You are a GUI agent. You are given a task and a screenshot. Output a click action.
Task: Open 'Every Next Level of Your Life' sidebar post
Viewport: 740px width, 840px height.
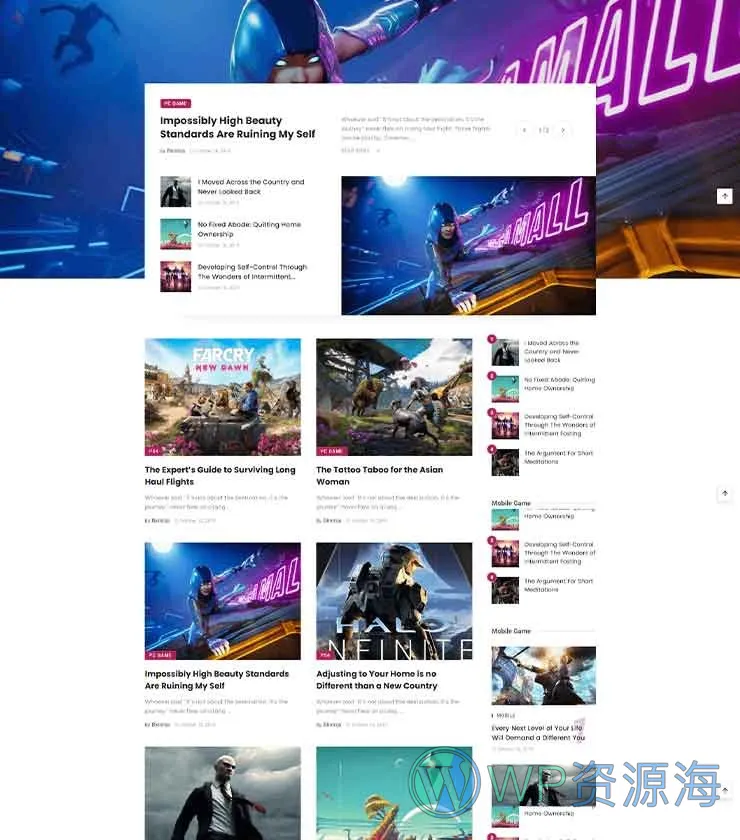[538, 733]
